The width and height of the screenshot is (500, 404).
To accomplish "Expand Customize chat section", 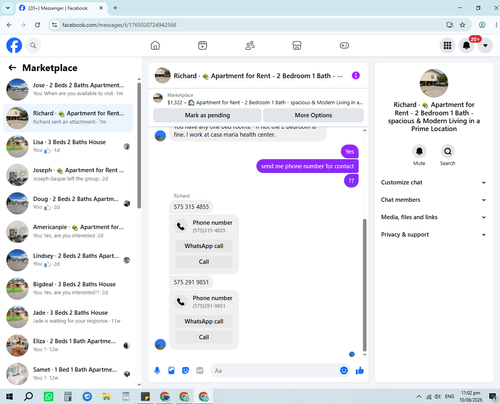I will click(433, 182).
